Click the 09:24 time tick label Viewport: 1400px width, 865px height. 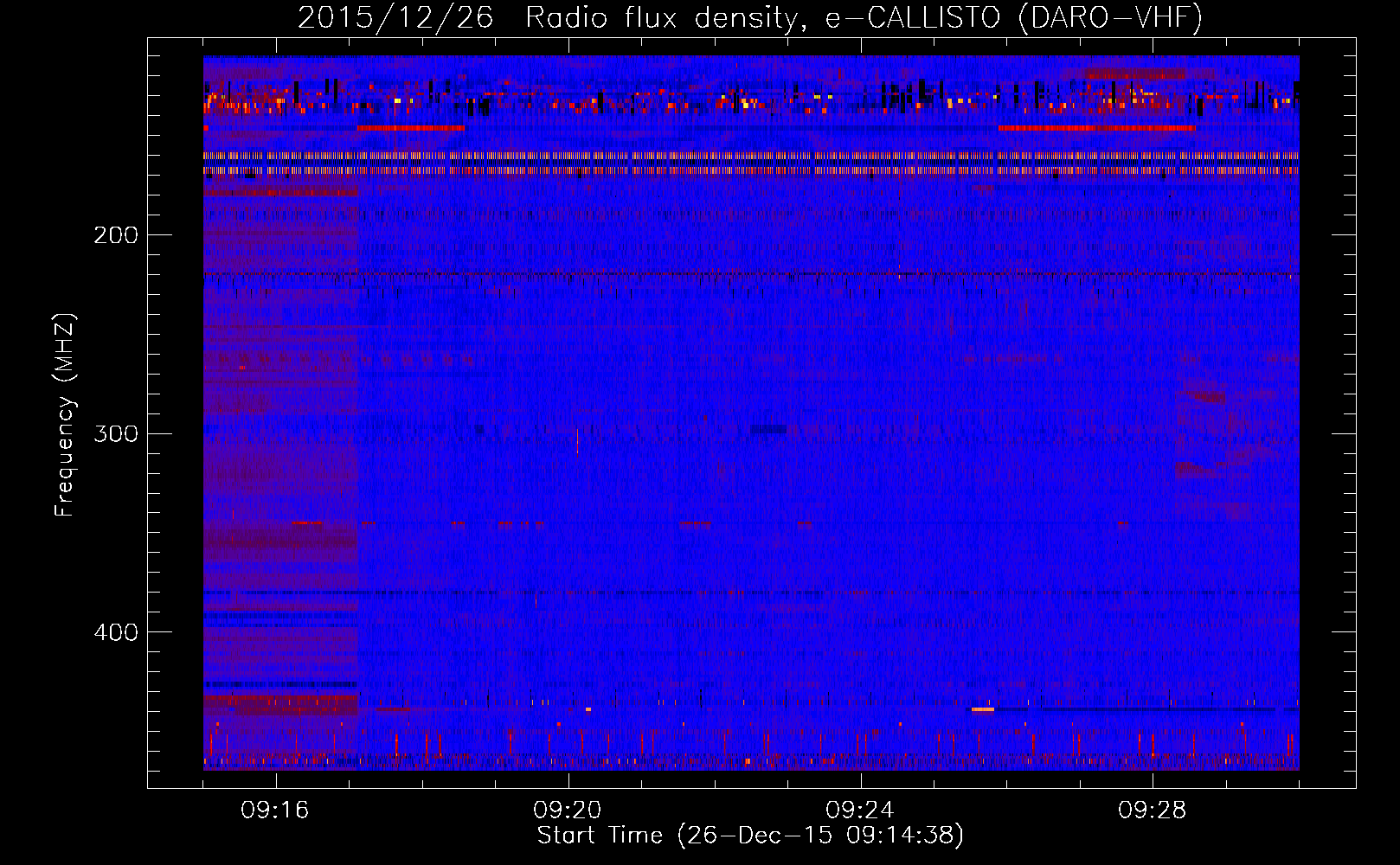pyautogui.click(x=860, y=811)
